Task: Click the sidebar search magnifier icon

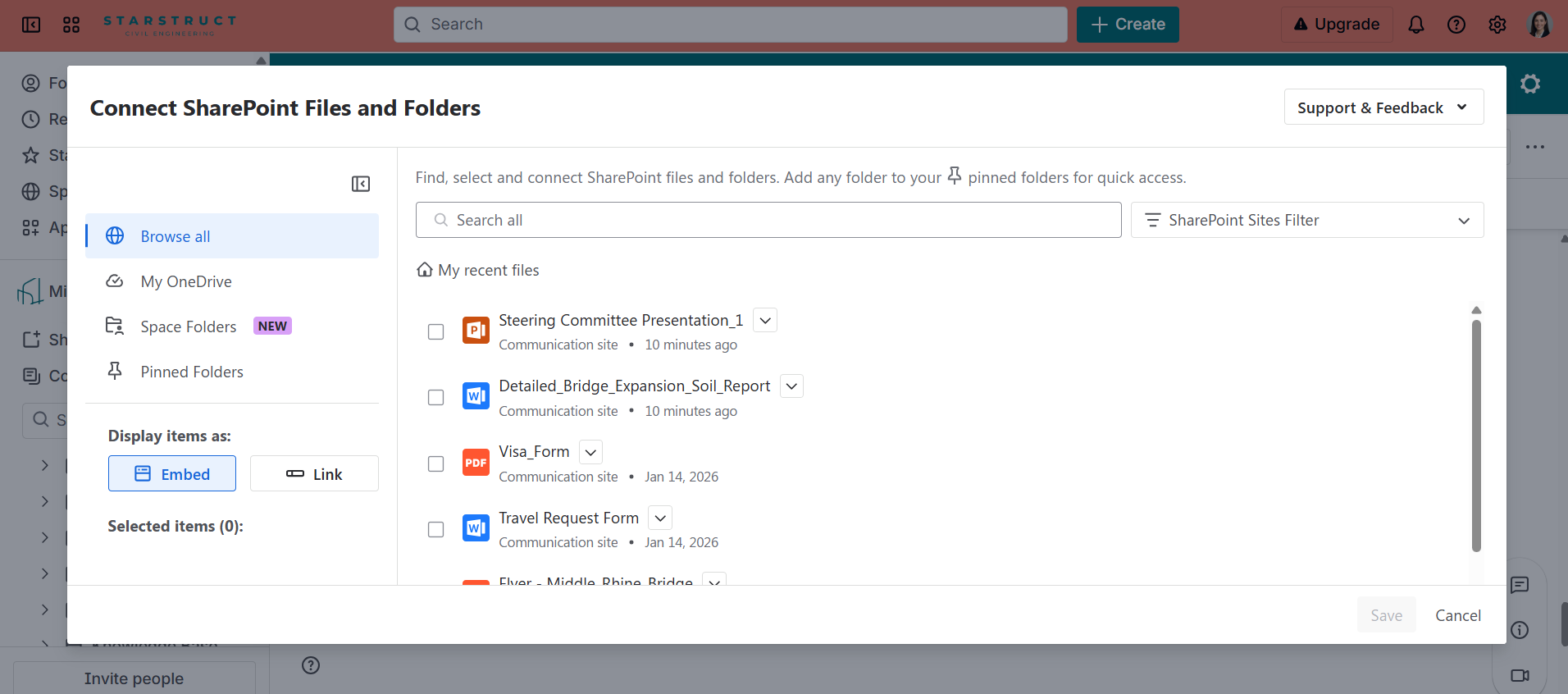Action: point(40,420)
